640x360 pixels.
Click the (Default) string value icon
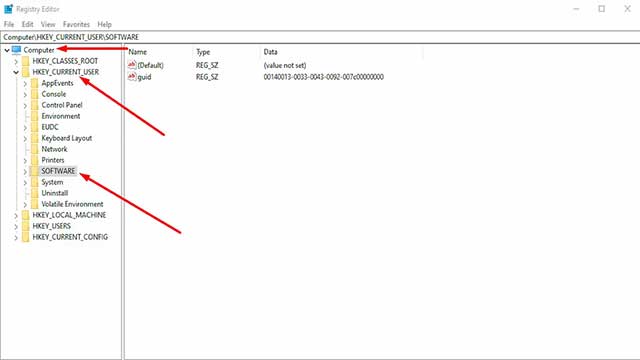[x=132, y=65]
